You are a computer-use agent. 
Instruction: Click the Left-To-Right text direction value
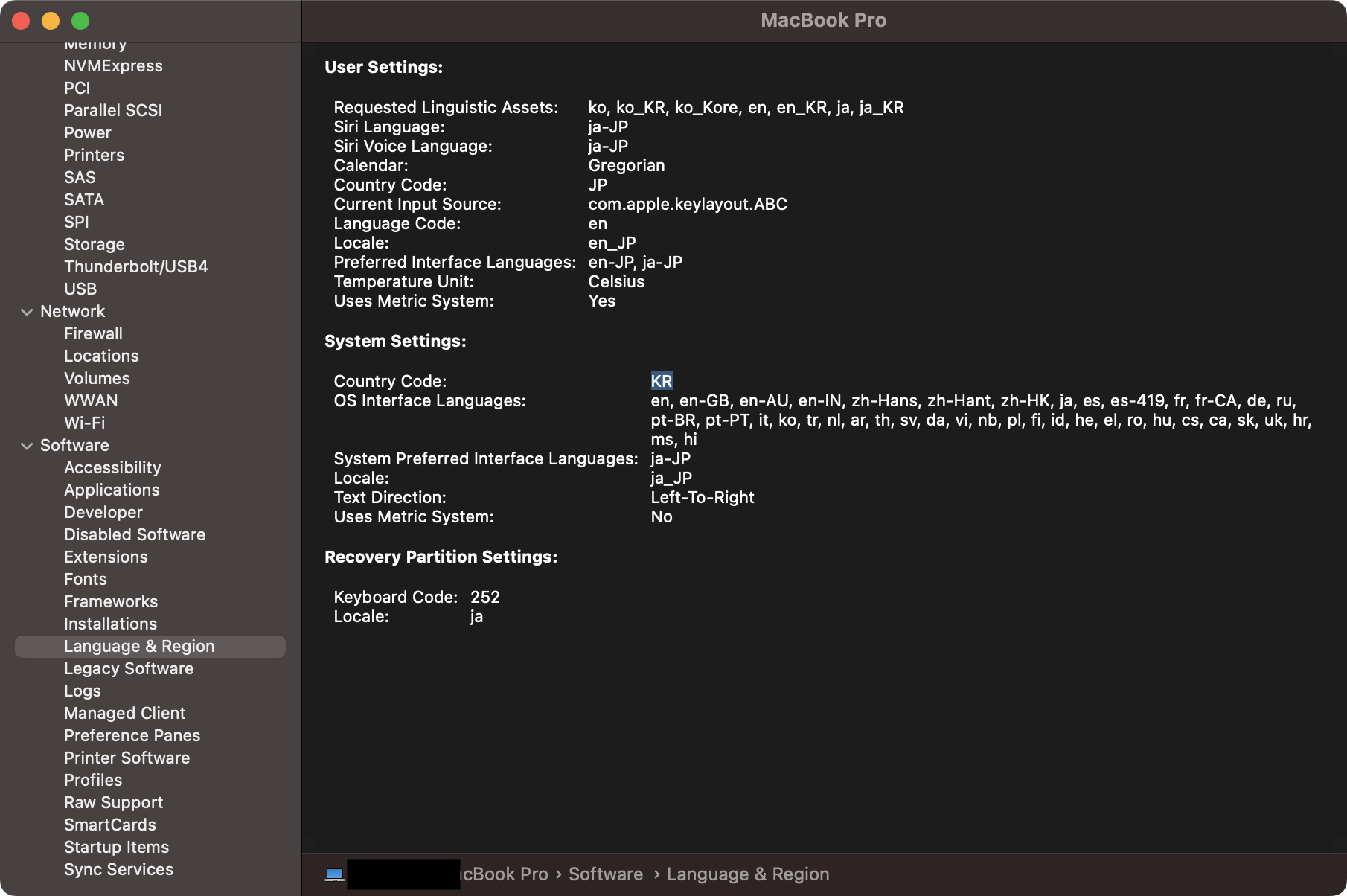[703, 497]
